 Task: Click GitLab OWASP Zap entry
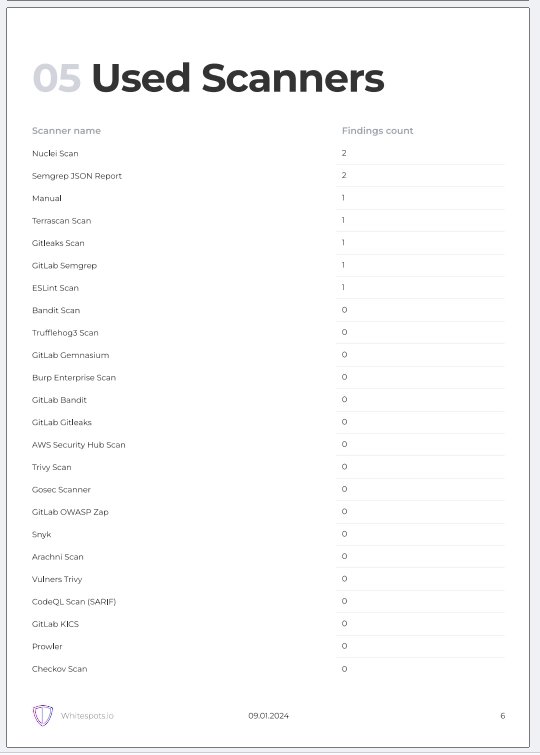click(x=70, y=512)
